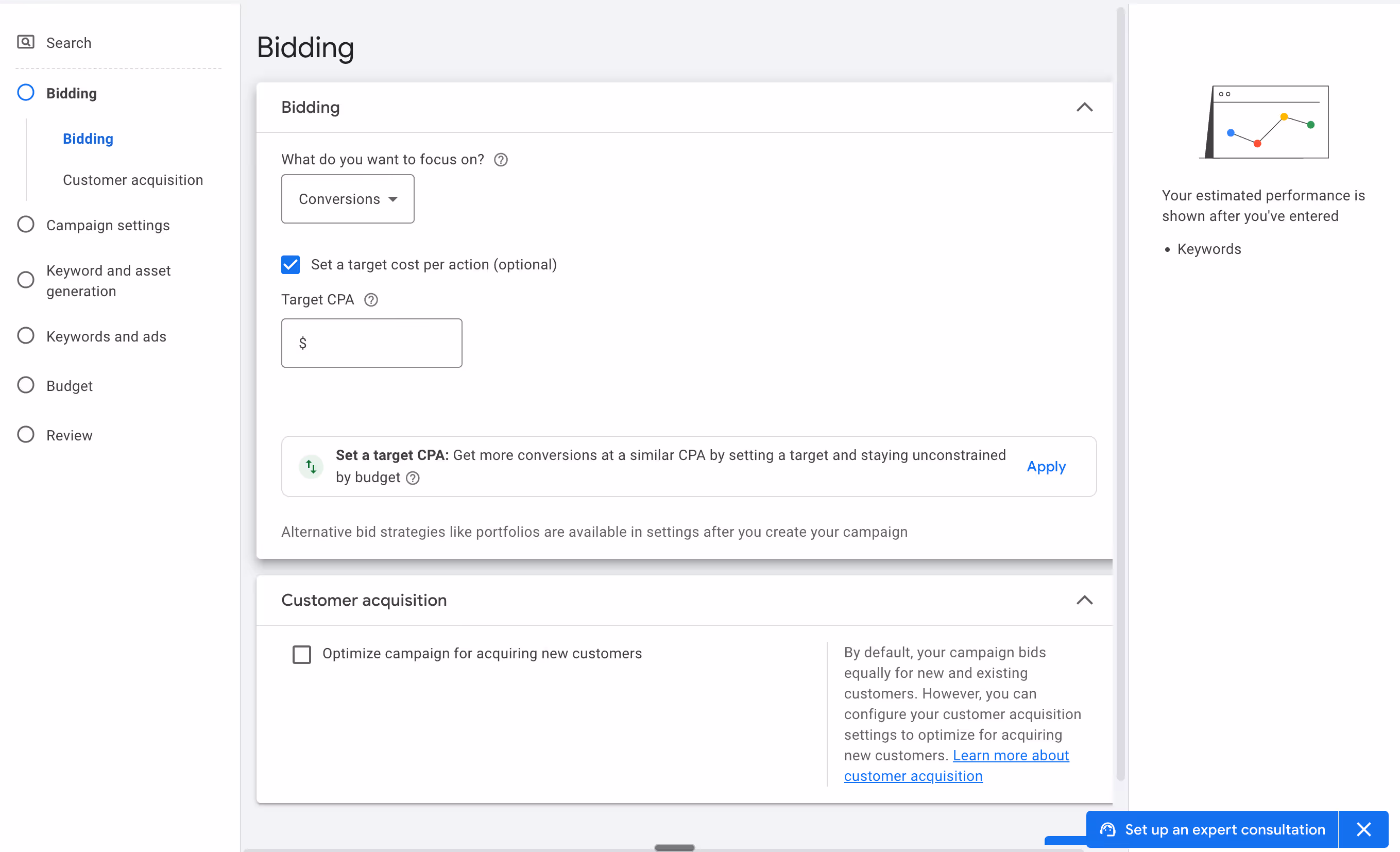Open the Conversions focus dropdown

[348, 199]
